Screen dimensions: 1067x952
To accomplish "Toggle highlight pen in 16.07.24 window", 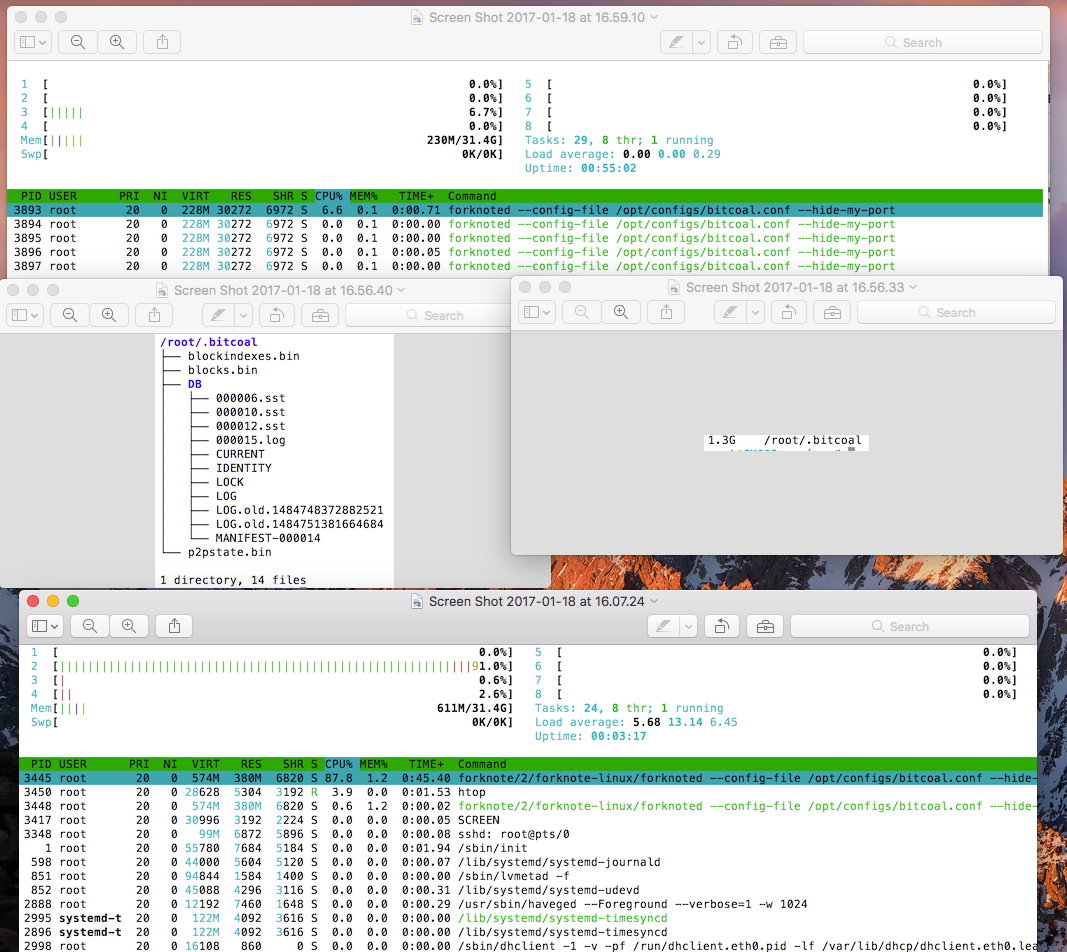I will pos(663,626).
